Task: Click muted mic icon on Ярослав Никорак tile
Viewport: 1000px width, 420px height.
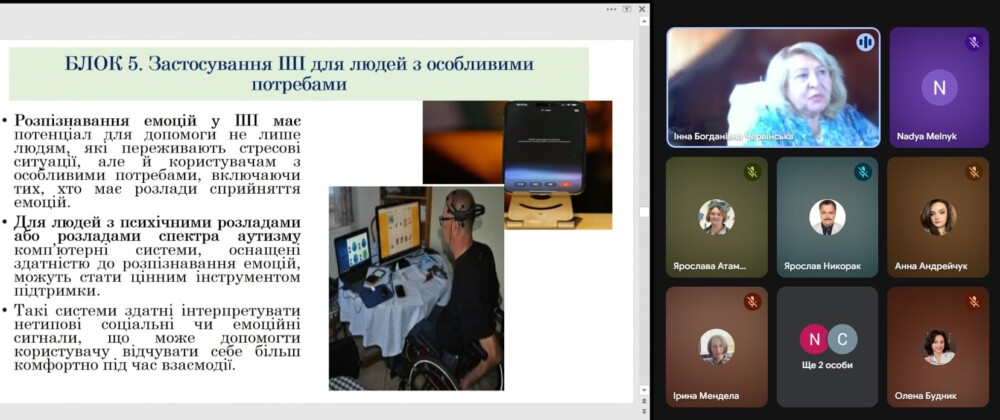Action: point(862,172)
